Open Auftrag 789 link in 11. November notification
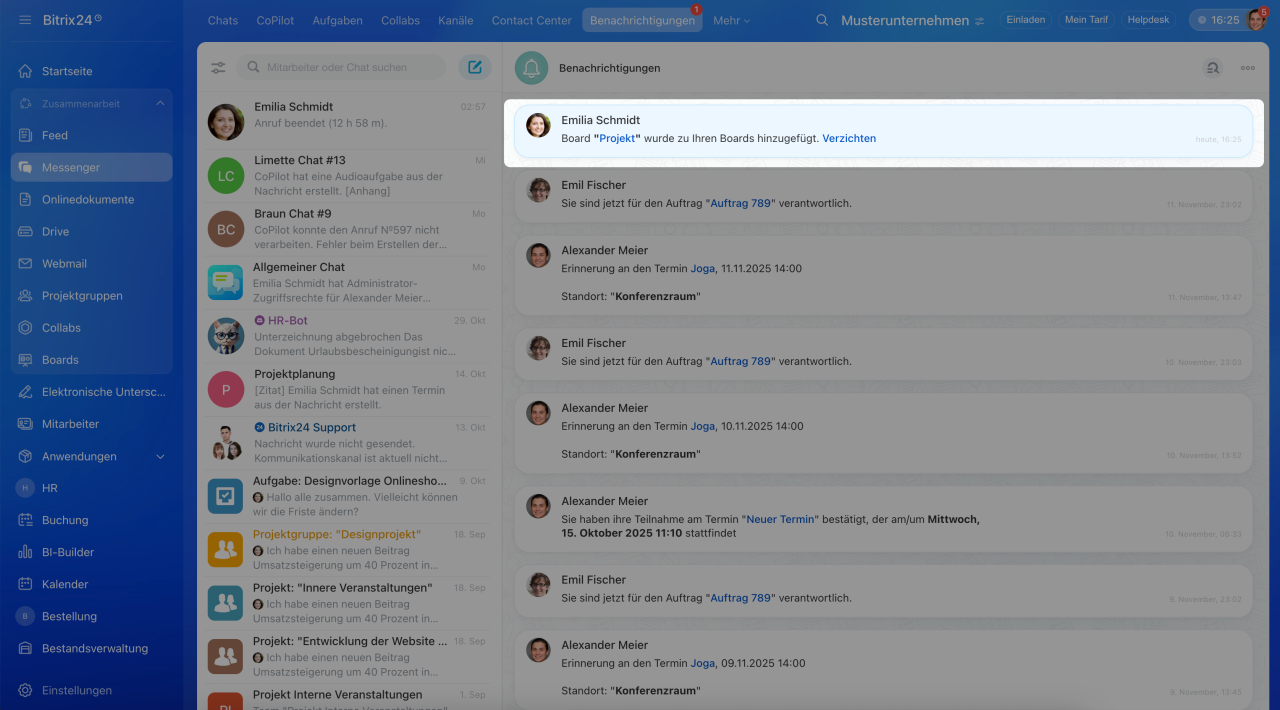 pyautogui.click(x=741, y=203)
